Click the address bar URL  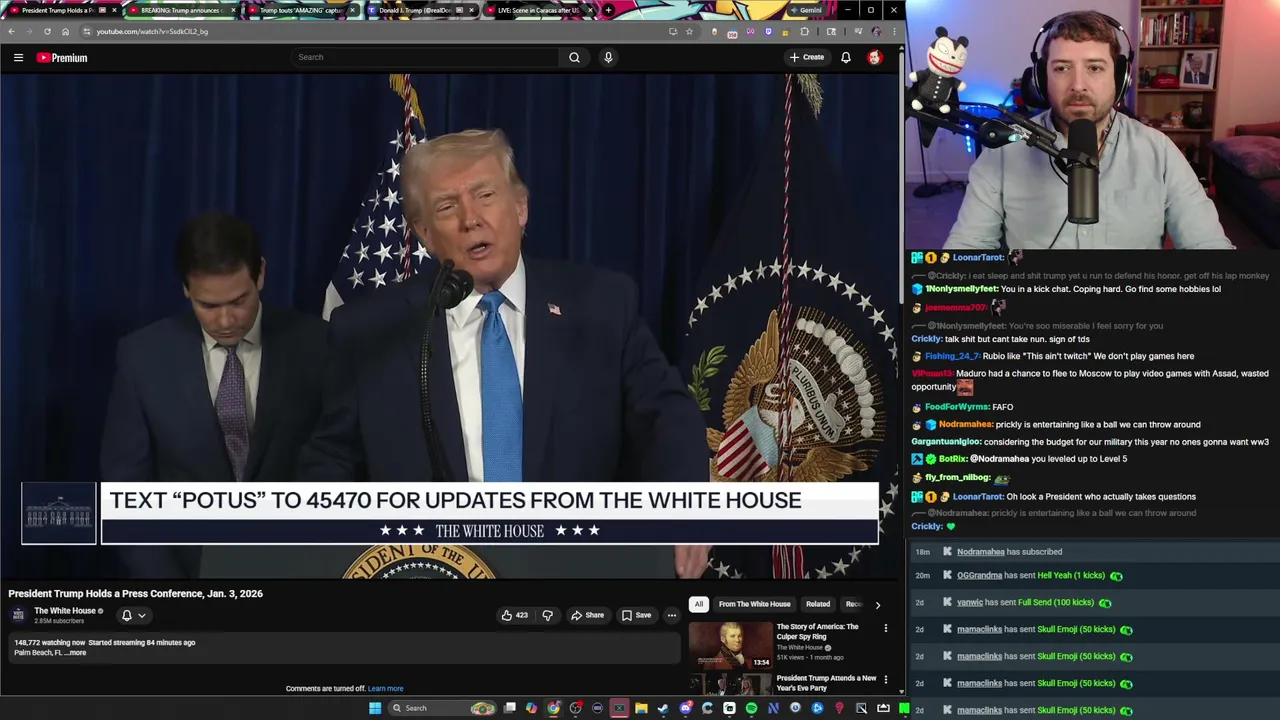pyautogui.click(x=152, y=31)
